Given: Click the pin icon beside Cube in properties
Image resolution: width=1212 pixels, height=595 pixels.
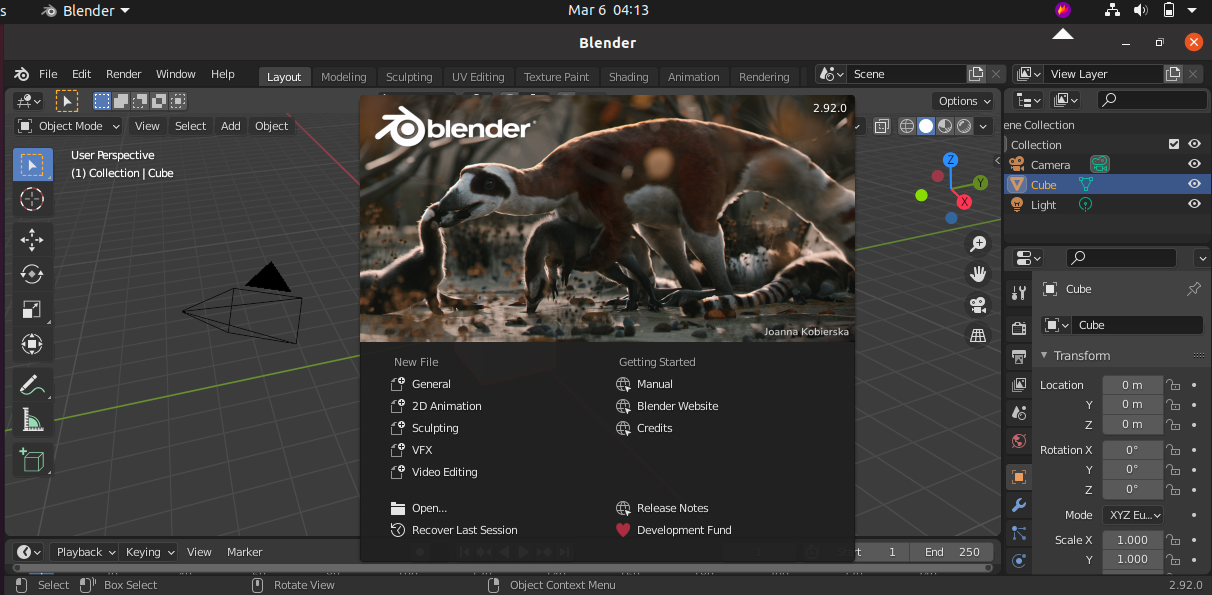Looking at the screenshot, I should [1193, 289].
